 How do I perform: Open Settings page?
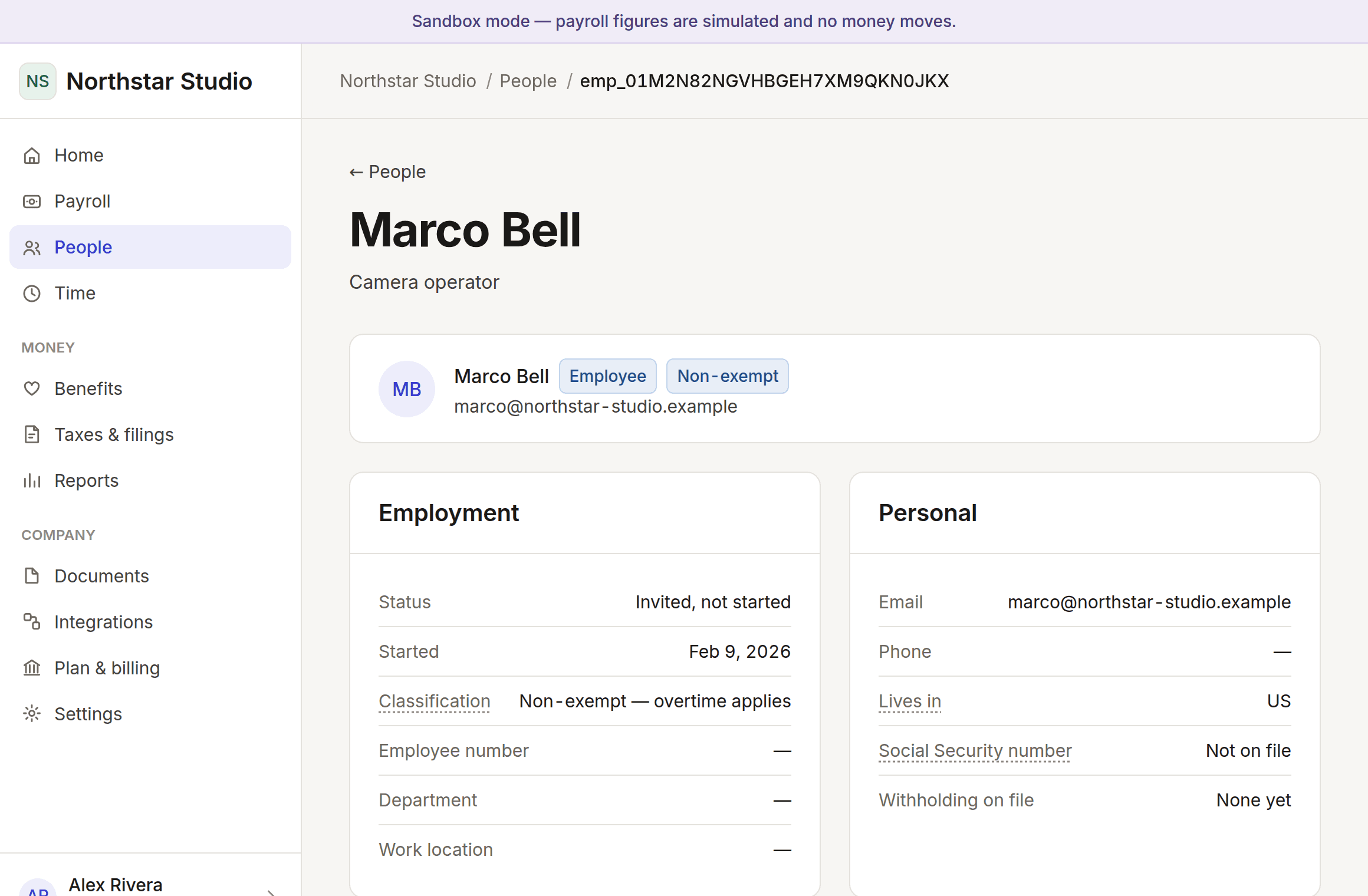pyautogui.click(x=150, y=714)
